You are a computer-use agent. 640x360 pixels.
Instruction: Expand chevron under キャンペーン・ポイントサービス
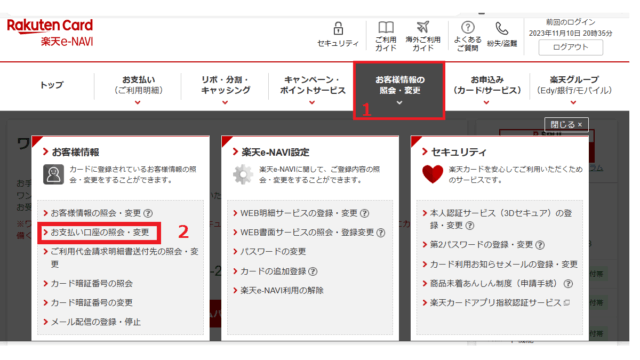[312, 102]
